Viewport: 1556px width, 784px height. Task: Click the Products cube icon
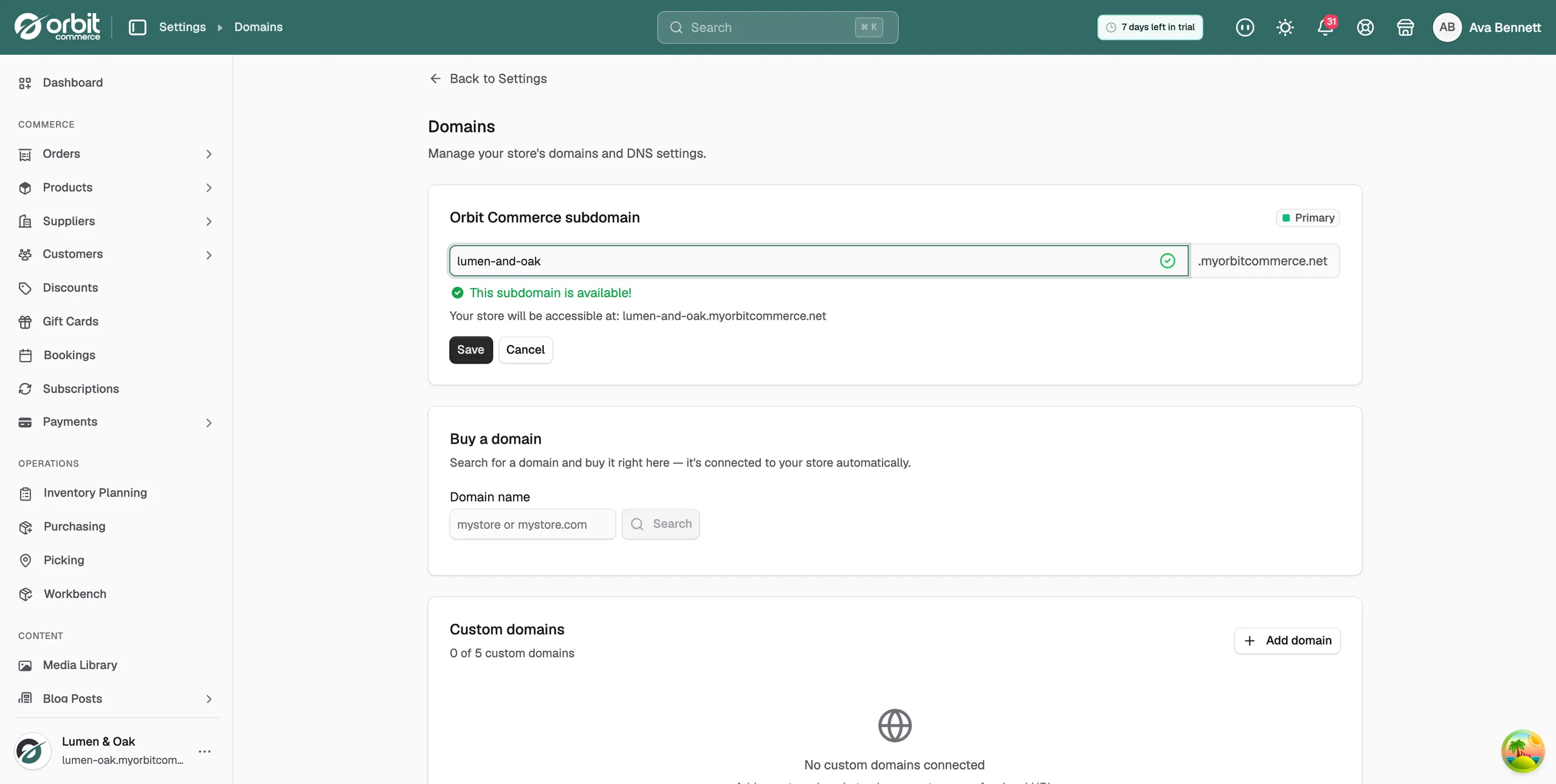pos(25,188)
